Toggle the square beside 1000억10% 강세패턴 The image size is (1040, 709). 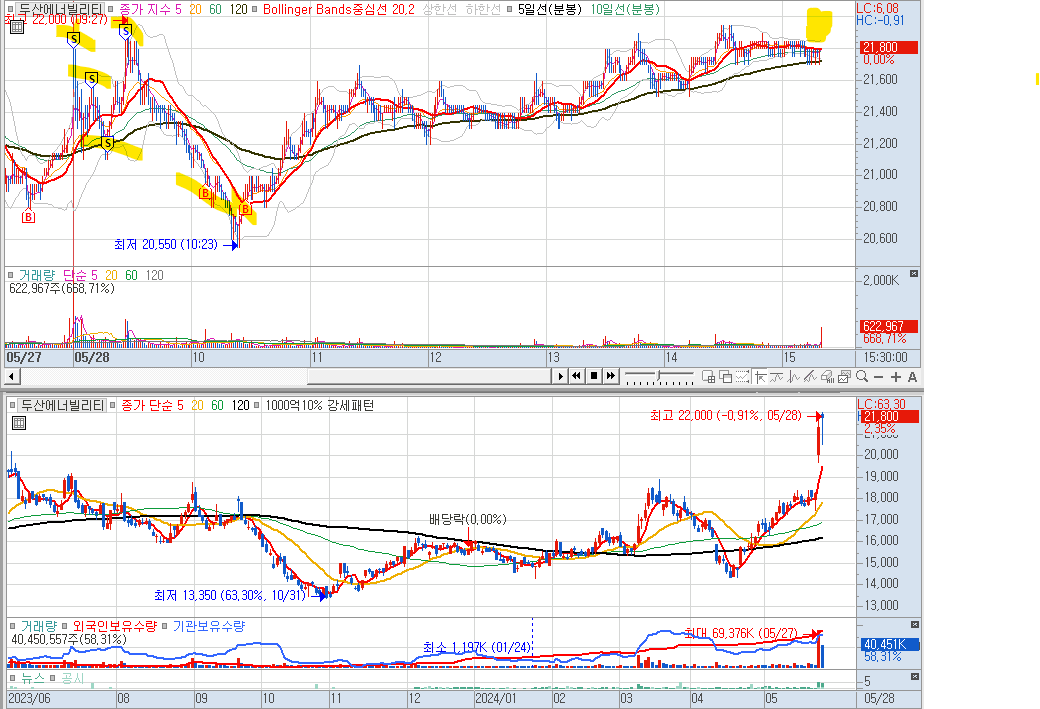point(257,405)
